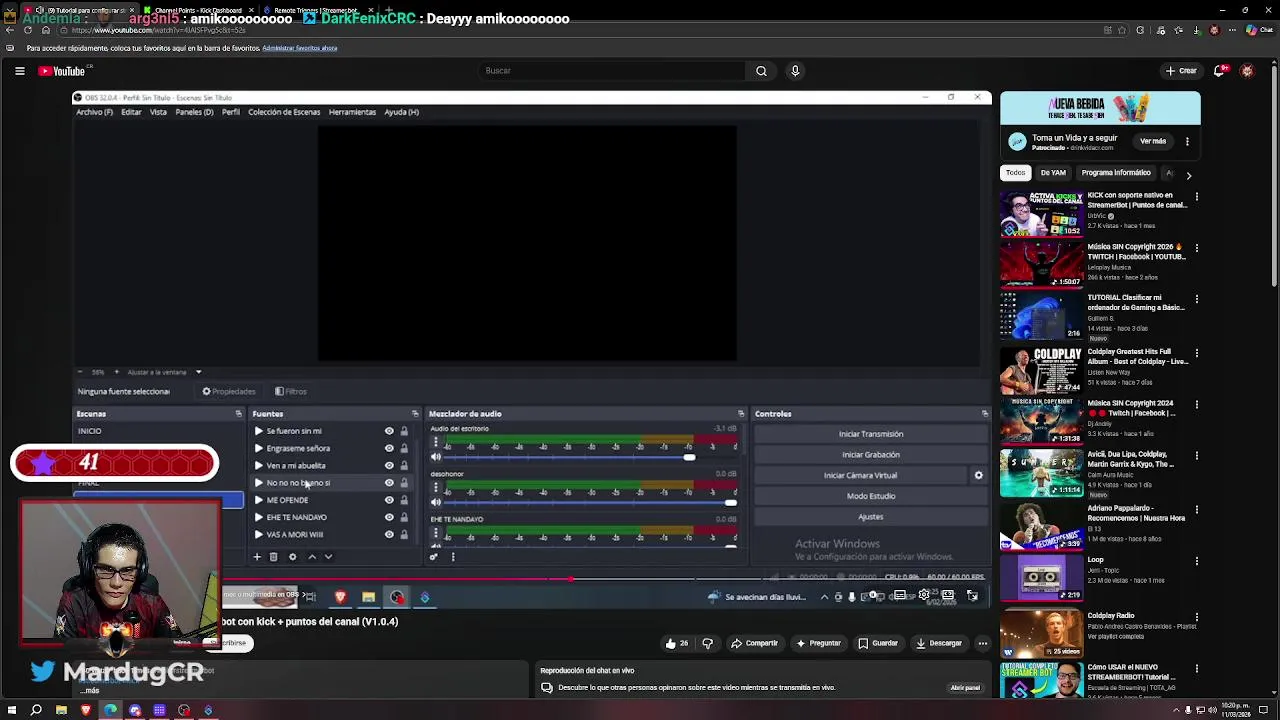Click the Compartir share button
1280x720 pixels.
754,643
